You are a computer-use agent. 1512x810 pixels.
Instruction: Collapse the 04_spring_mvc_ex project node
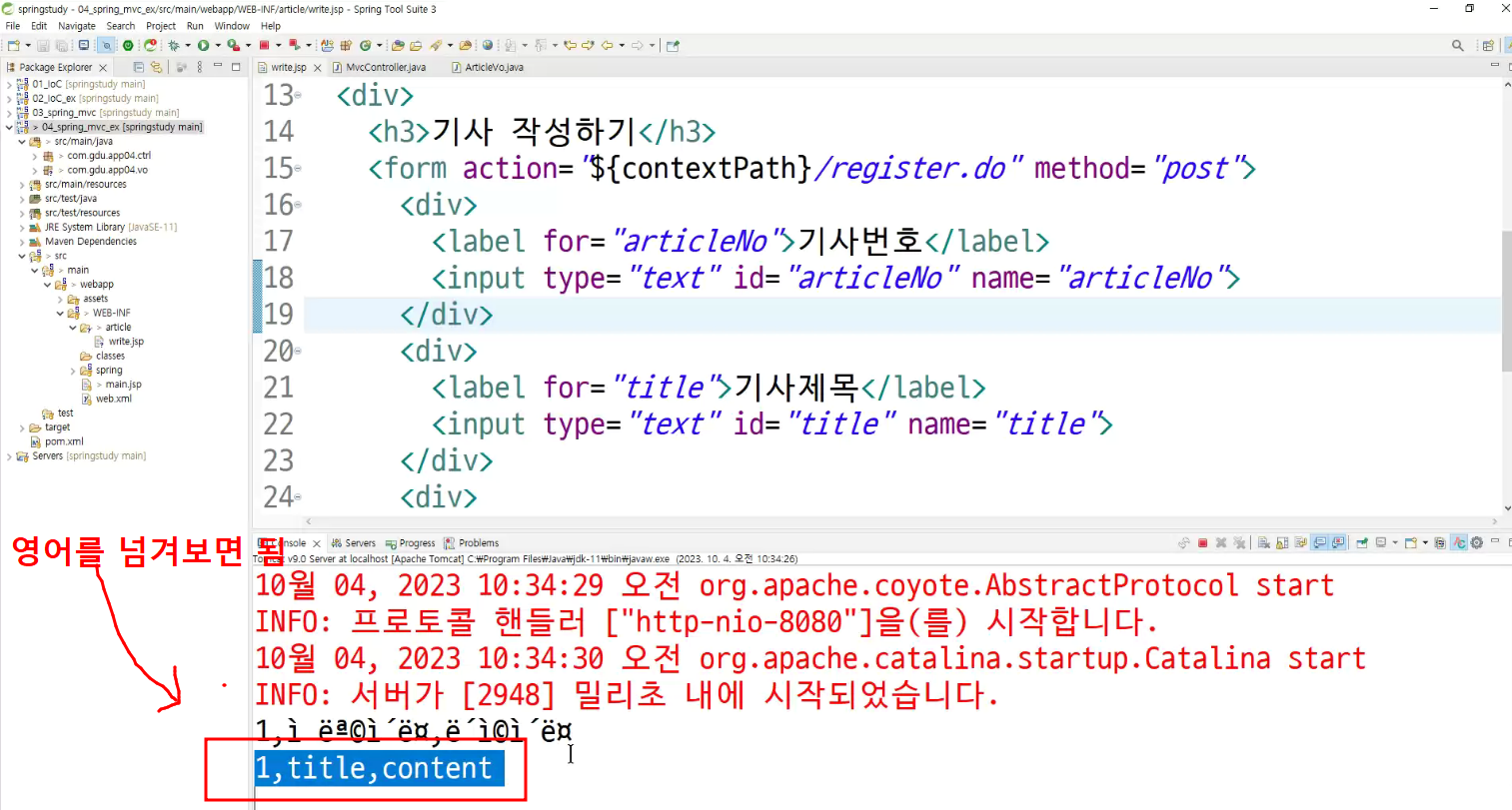coord(9,128)
